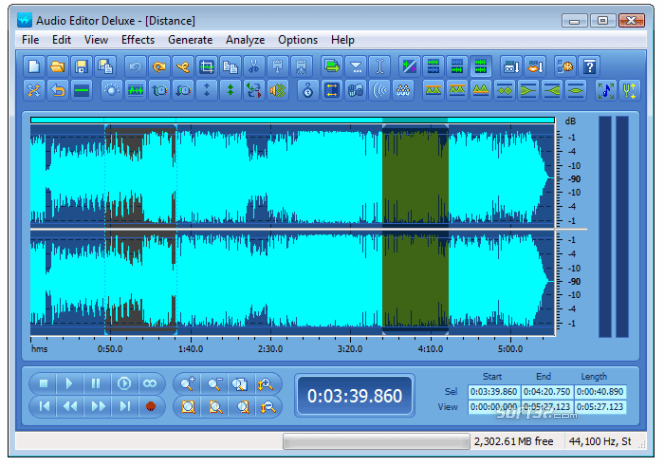The width and height of the screenshot is (664, 466).
Task: Click the zoom-to-selection framed magnifier icon
Action: coord(188,408)
